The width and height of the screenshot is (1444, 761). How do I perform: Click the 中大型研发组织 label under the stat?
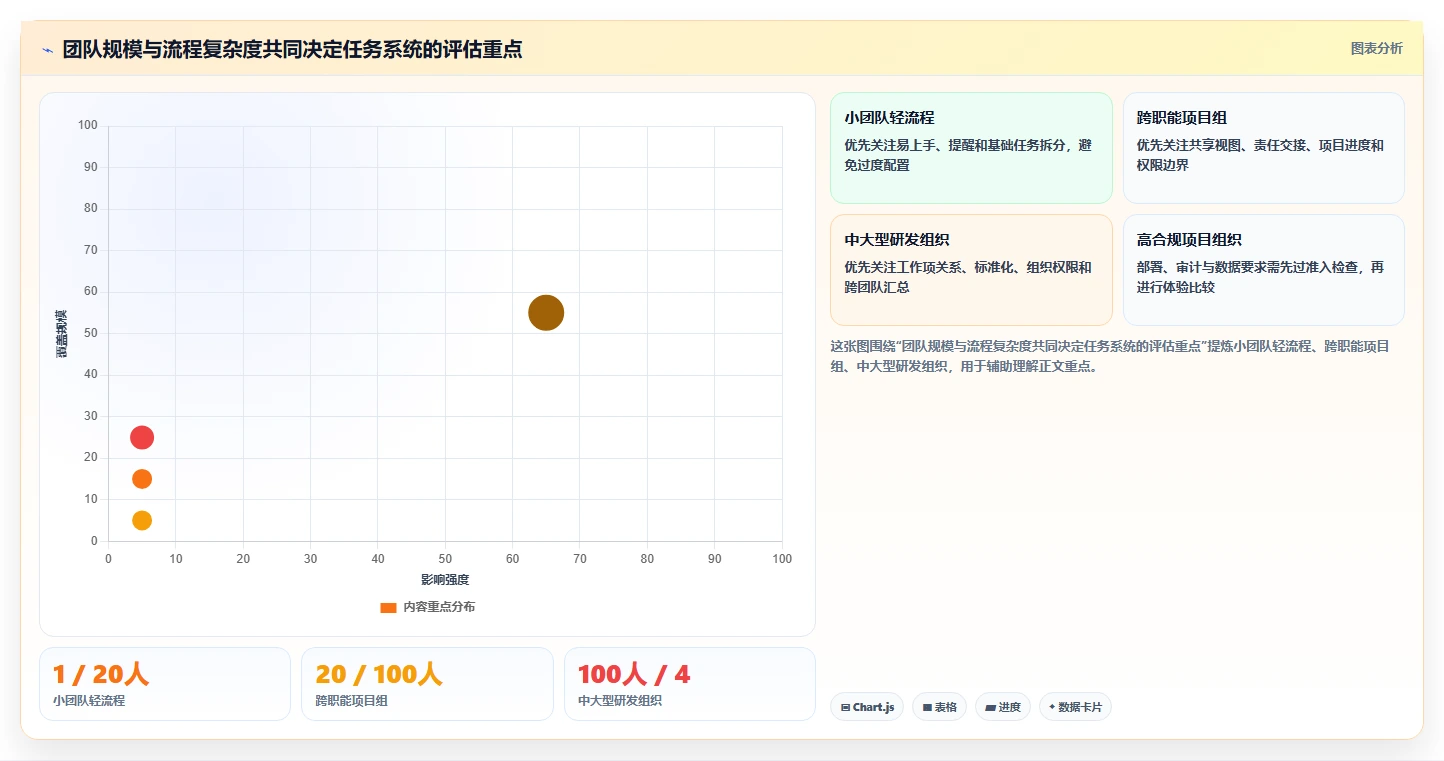point(620,701)
